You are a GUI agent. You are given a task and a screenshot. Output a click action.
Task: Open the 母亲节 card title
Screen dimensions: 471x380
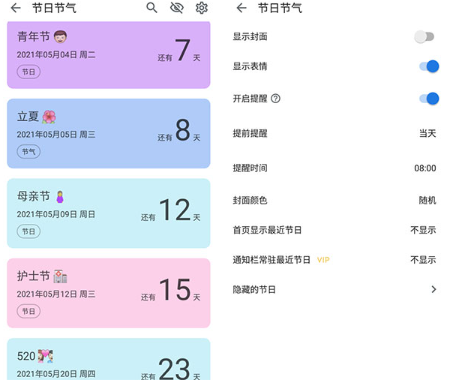(33, 196)
